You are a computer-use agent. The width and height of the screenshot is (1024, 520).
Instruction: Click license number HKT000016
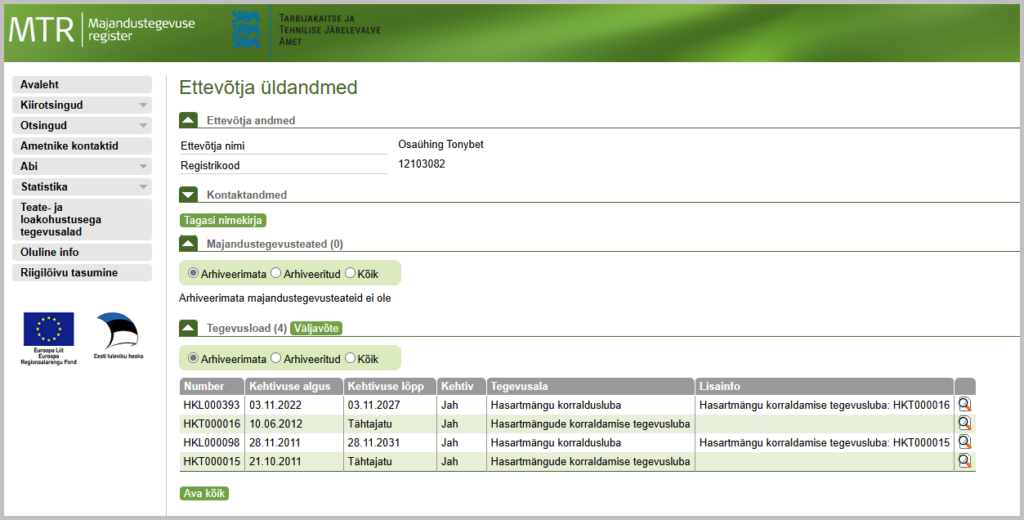212,424
